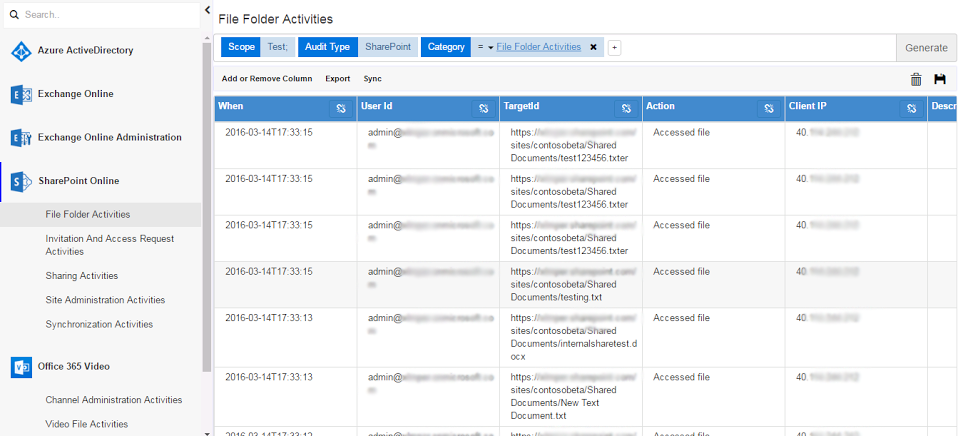
Task: Click the target cell for testing.txt
Action: coord(571,285)
